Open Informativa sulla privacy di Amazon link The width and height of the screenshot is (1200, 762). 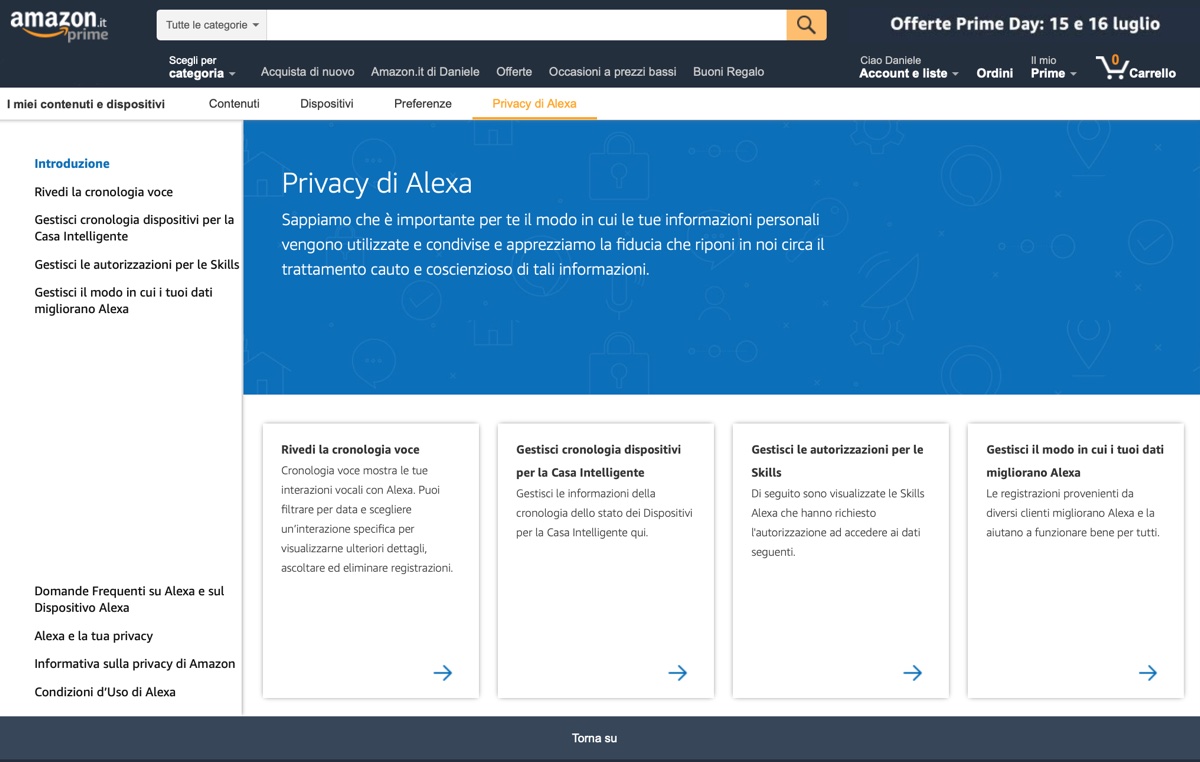[135, 664]
